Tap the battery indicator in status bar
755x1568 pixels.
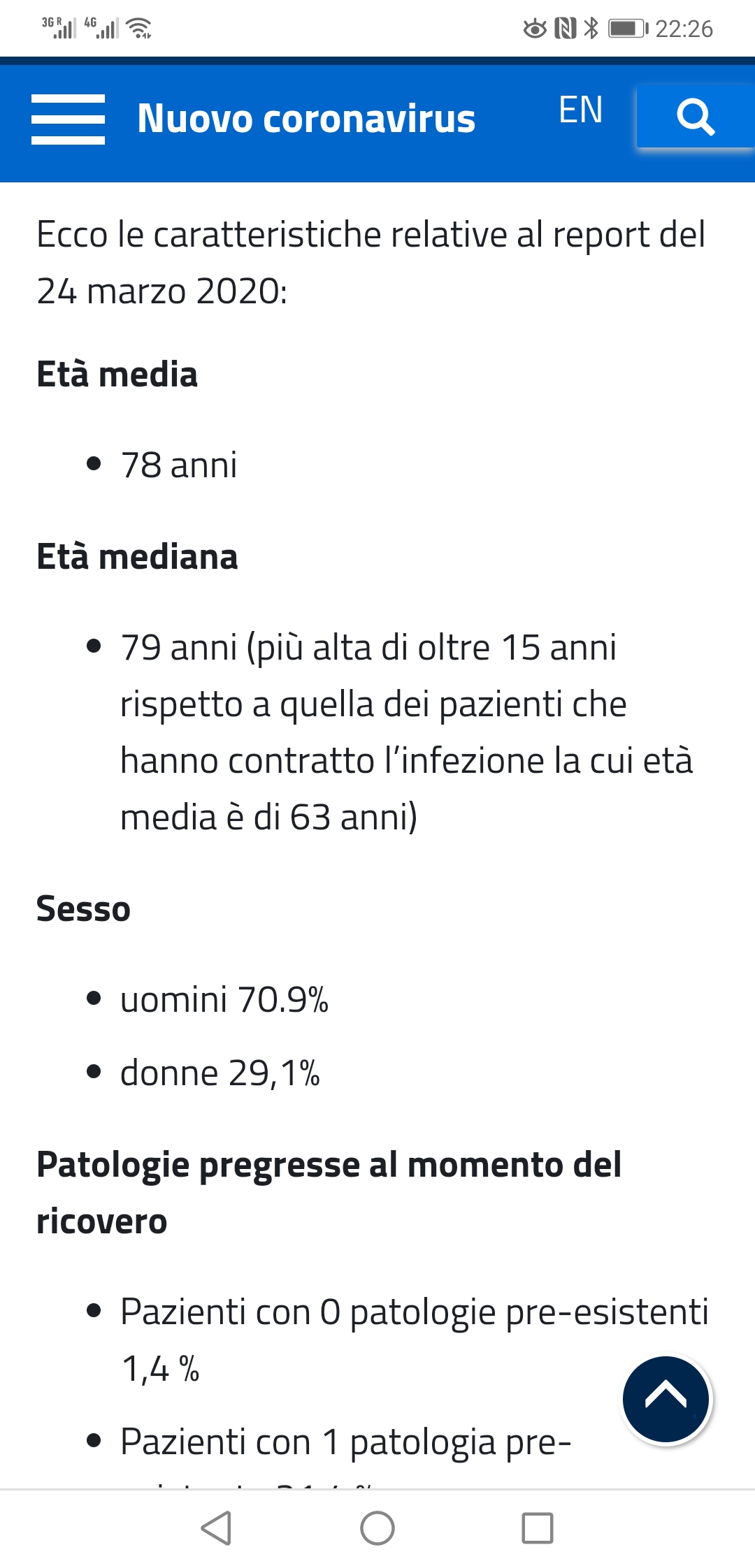click(x=628, y=29)
